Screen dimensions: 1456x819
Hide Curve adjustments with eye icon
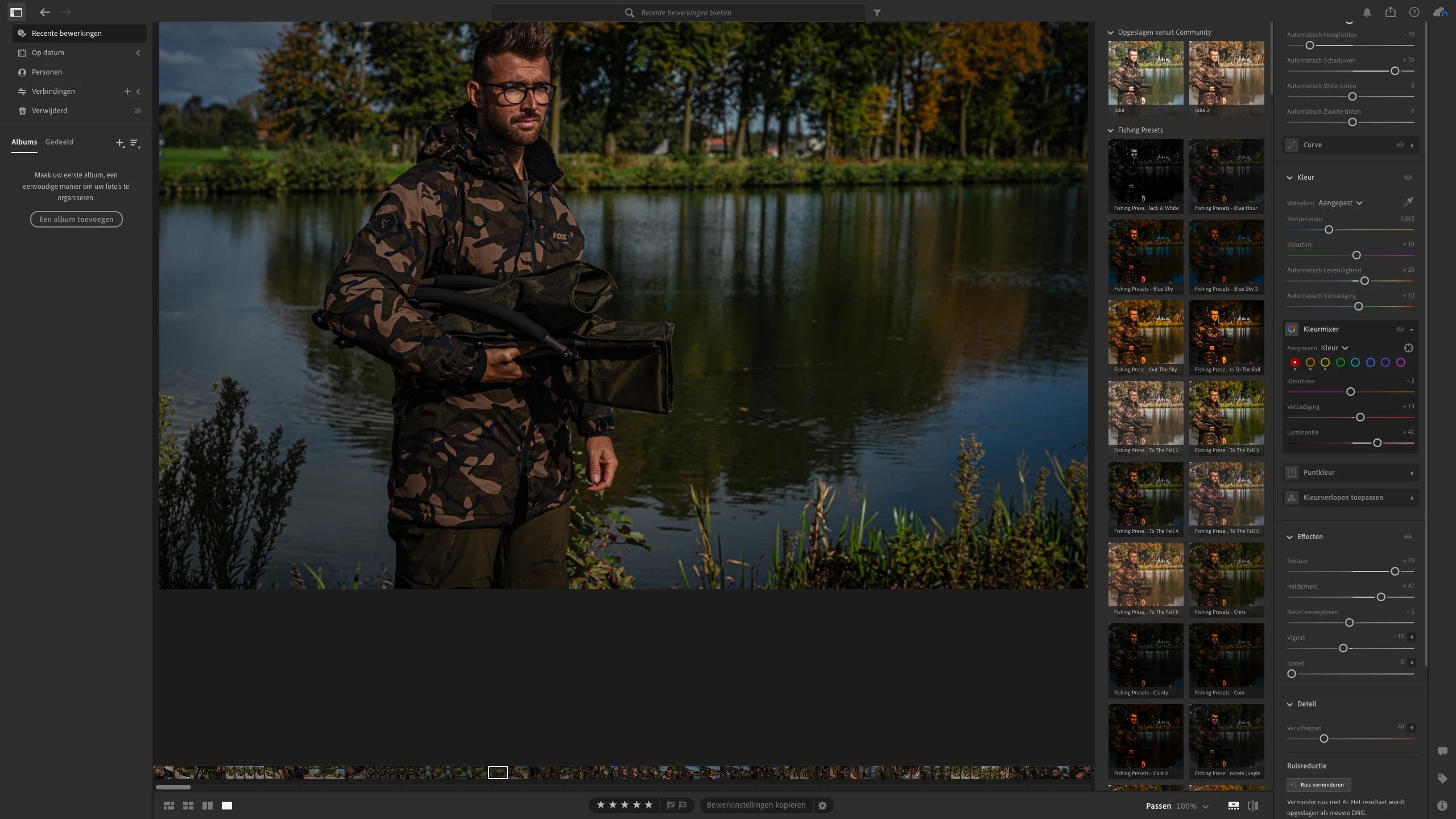1400,145
